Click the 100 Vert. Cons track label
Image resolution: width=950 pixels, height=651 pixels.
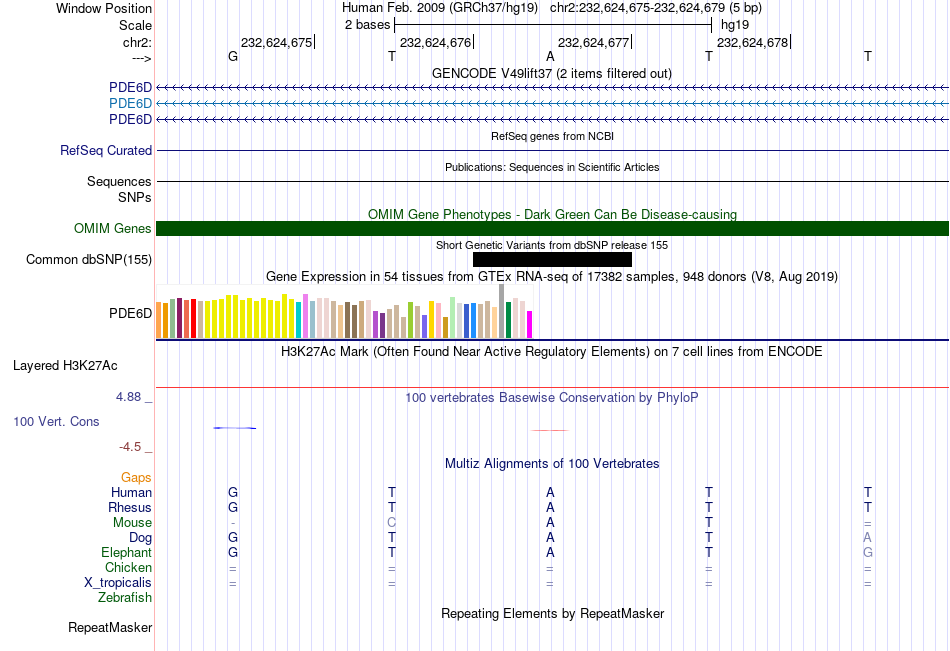click(x=56, y=422)
